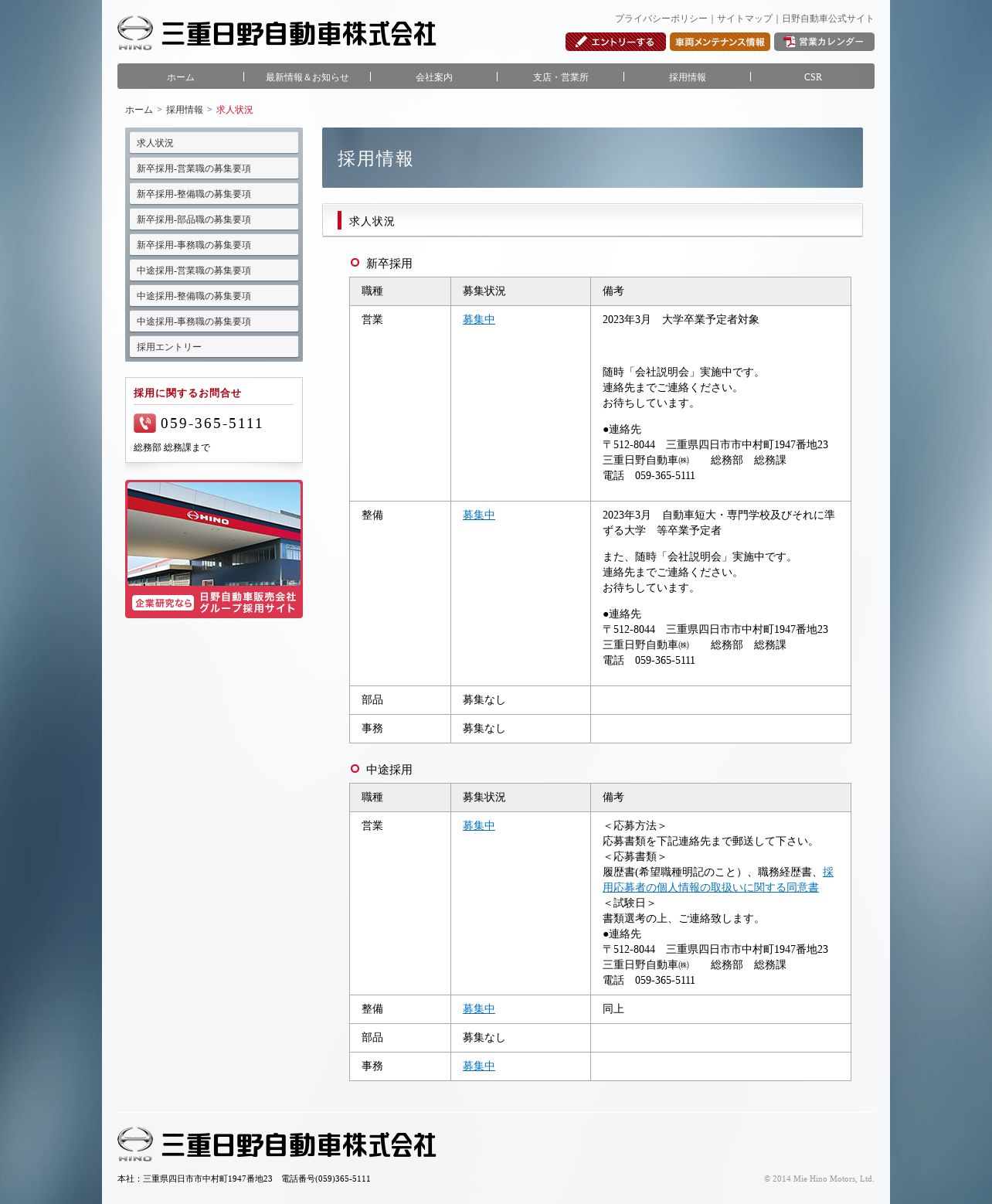Open 採用エントリー sidebar item
992x1204 pixels.
point(214,347)
